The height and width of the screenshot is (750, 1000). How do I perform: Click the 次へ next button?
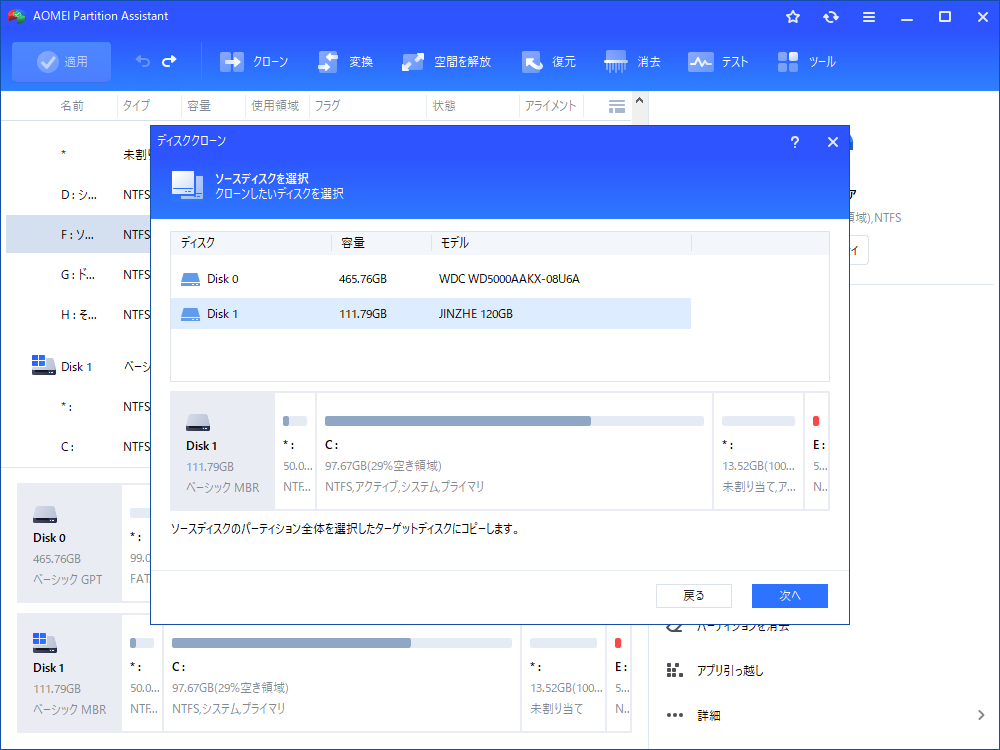pos(790,596)
